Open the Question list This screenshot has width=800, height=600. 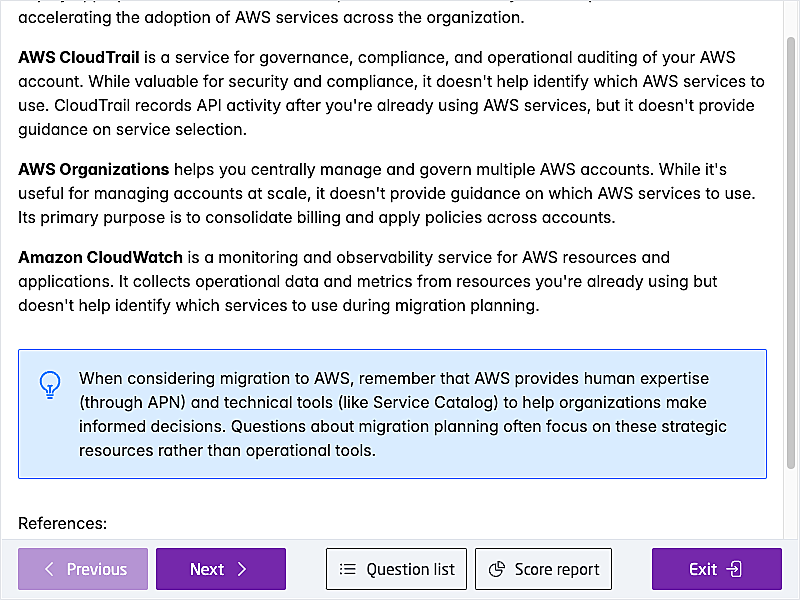point(396,569)
